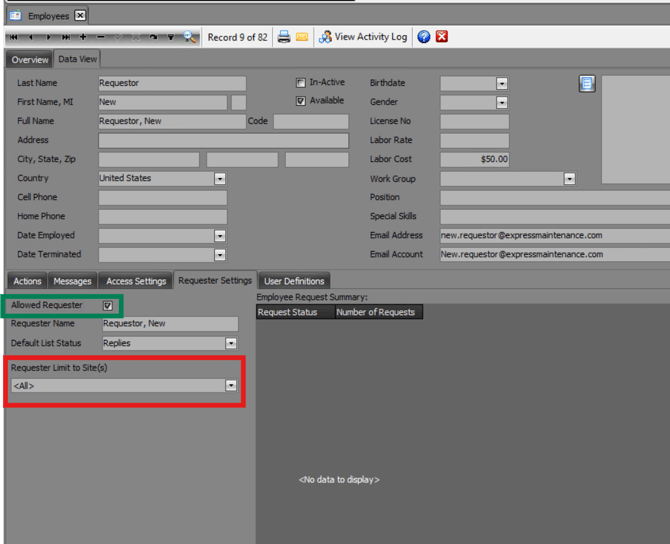Click the email envelope icon
Screen dimensions: 670x544
pyautogui.click(x=301, y=37)
